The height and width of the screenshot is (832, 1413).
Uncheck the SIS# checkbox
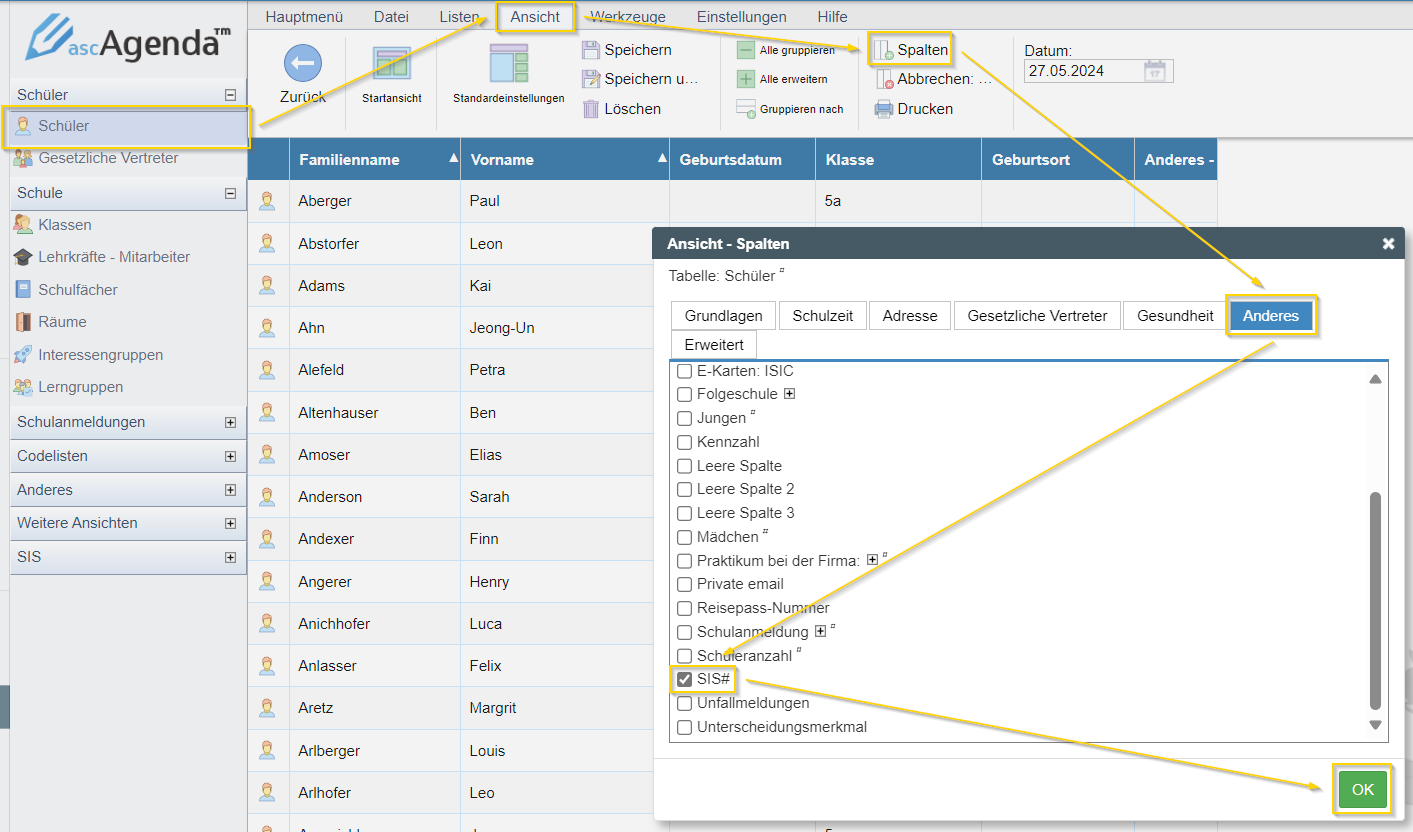pos(685,680)
